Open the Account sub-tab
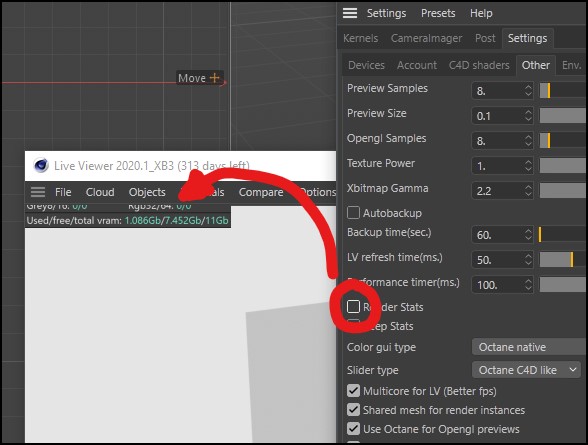Viewport: 588px width, 445px height. click(417, 65)
